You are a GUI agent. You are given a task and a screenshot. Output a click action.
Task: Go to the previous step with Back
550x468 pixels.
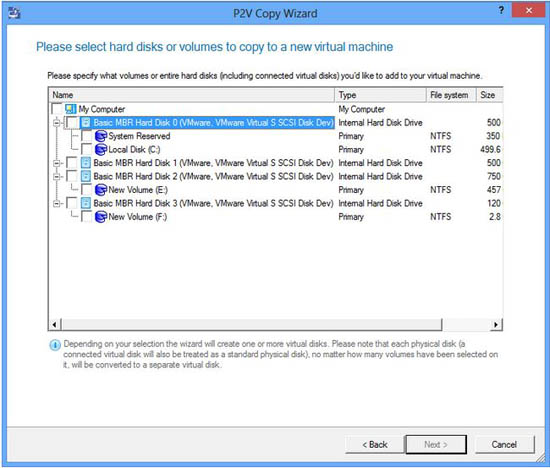point(375,444)
